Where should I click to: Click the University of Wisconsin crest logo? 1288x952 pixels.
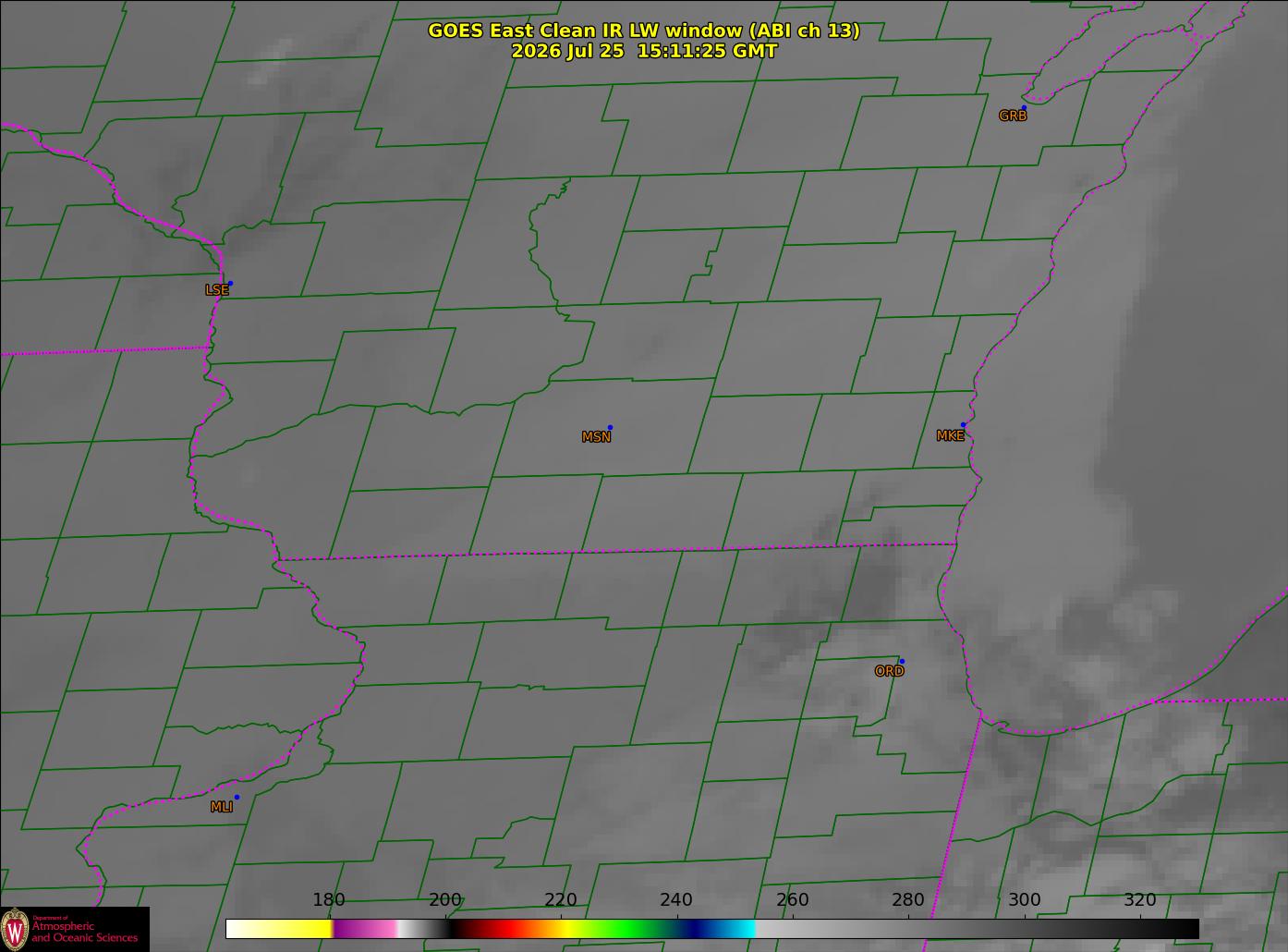click(x=15, y=928)
